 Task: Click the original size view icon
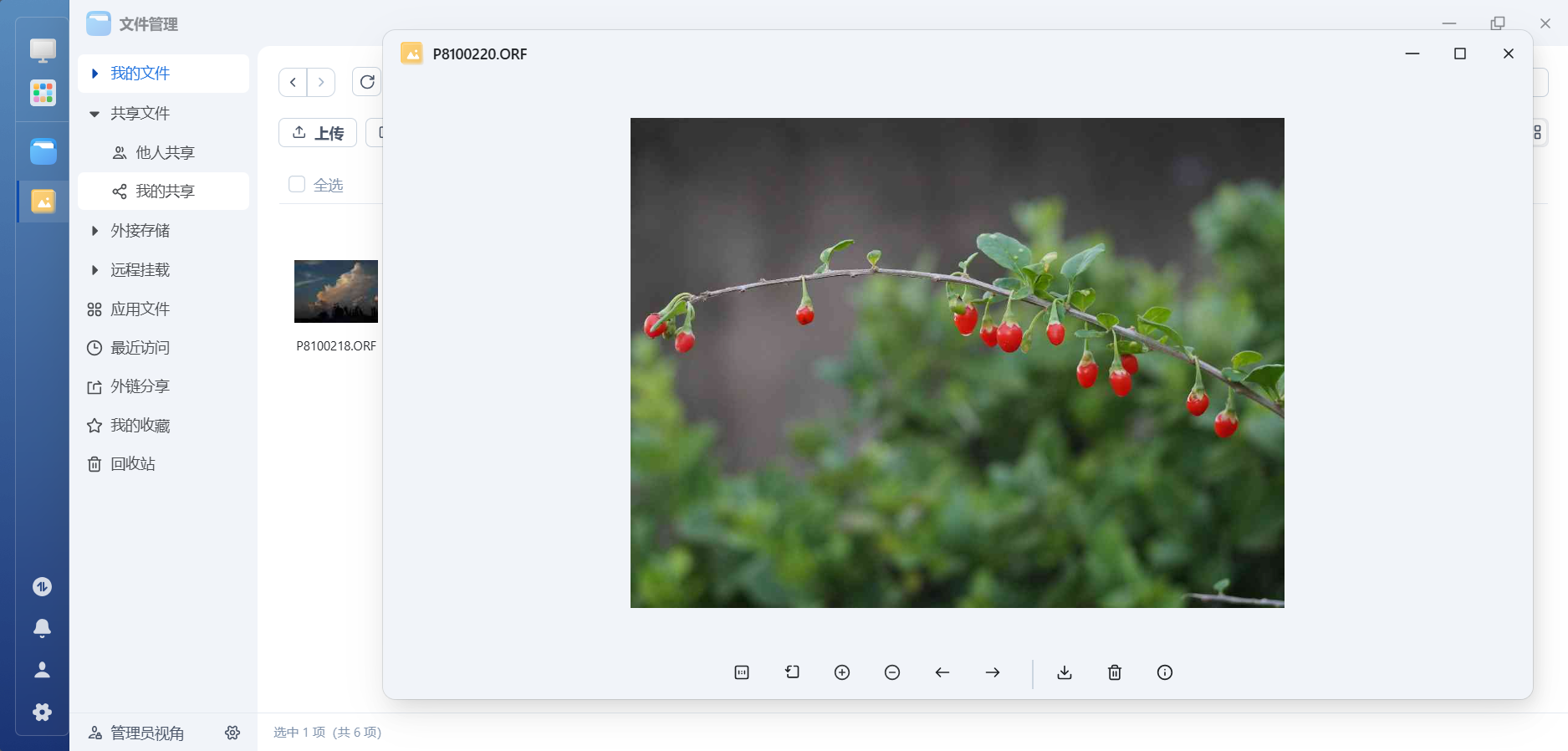pyautogui.click(x=742, y=672)
